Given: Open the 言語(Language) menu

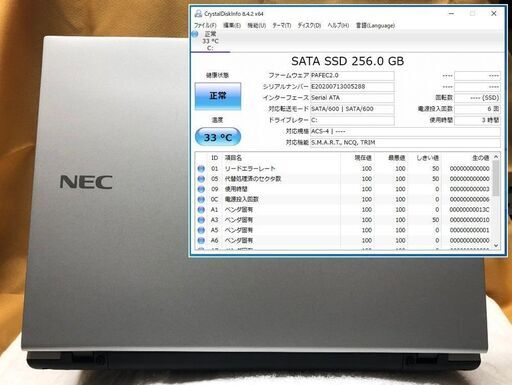Looking at the screenshot, I should [375, 25].
